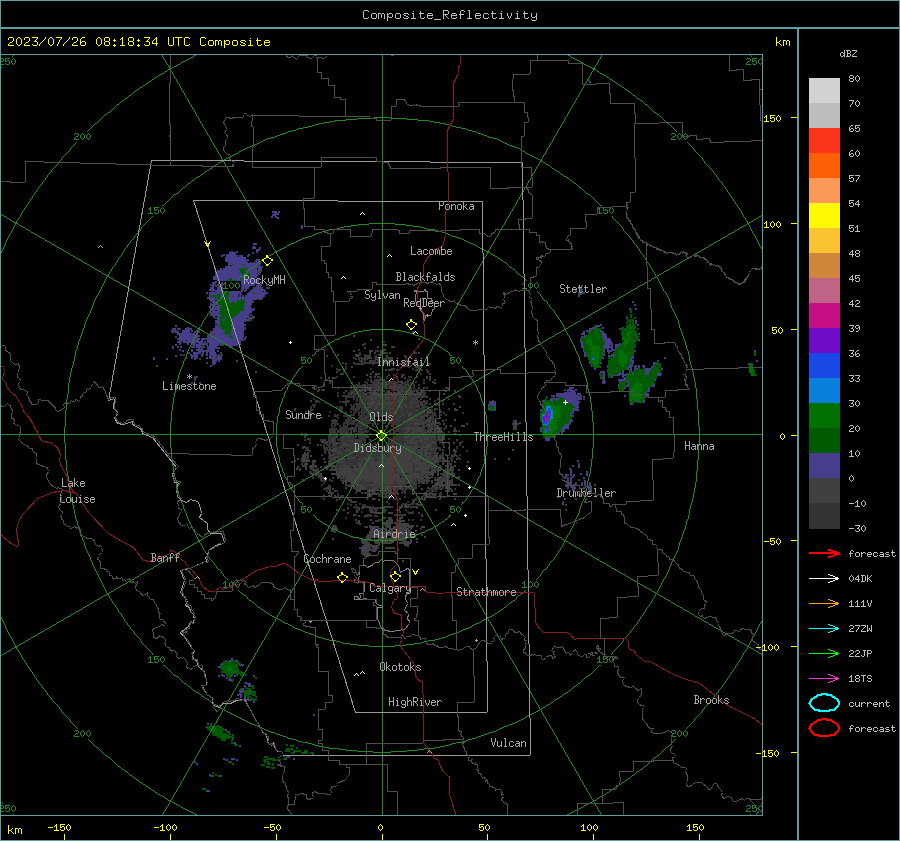Viewport: 900px width, 841px height.
Task: Click the Vulcan label
Action: (509, 743)
